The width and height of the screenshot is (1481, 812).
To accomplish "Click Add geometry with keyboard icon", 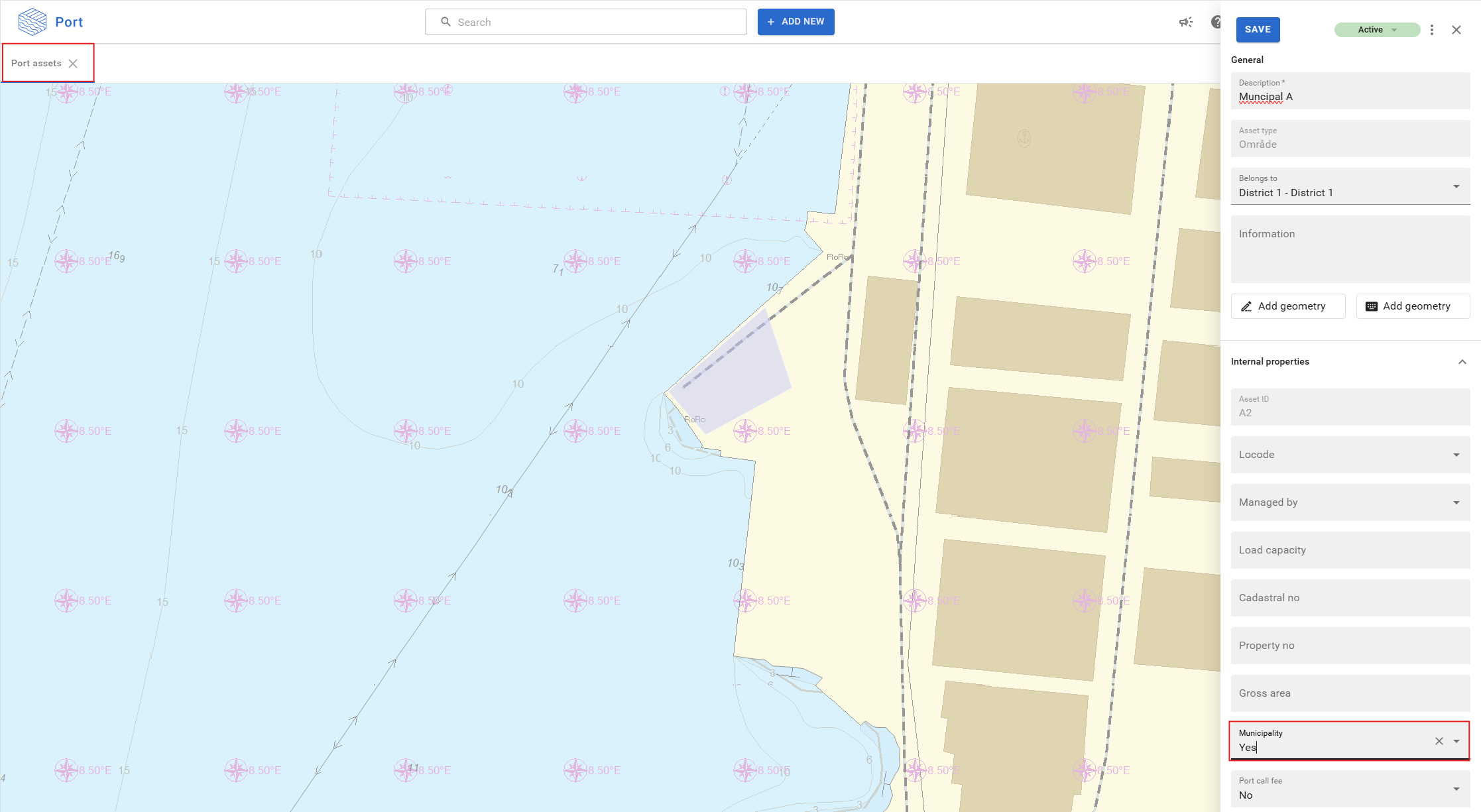I will click(1413, 306).
